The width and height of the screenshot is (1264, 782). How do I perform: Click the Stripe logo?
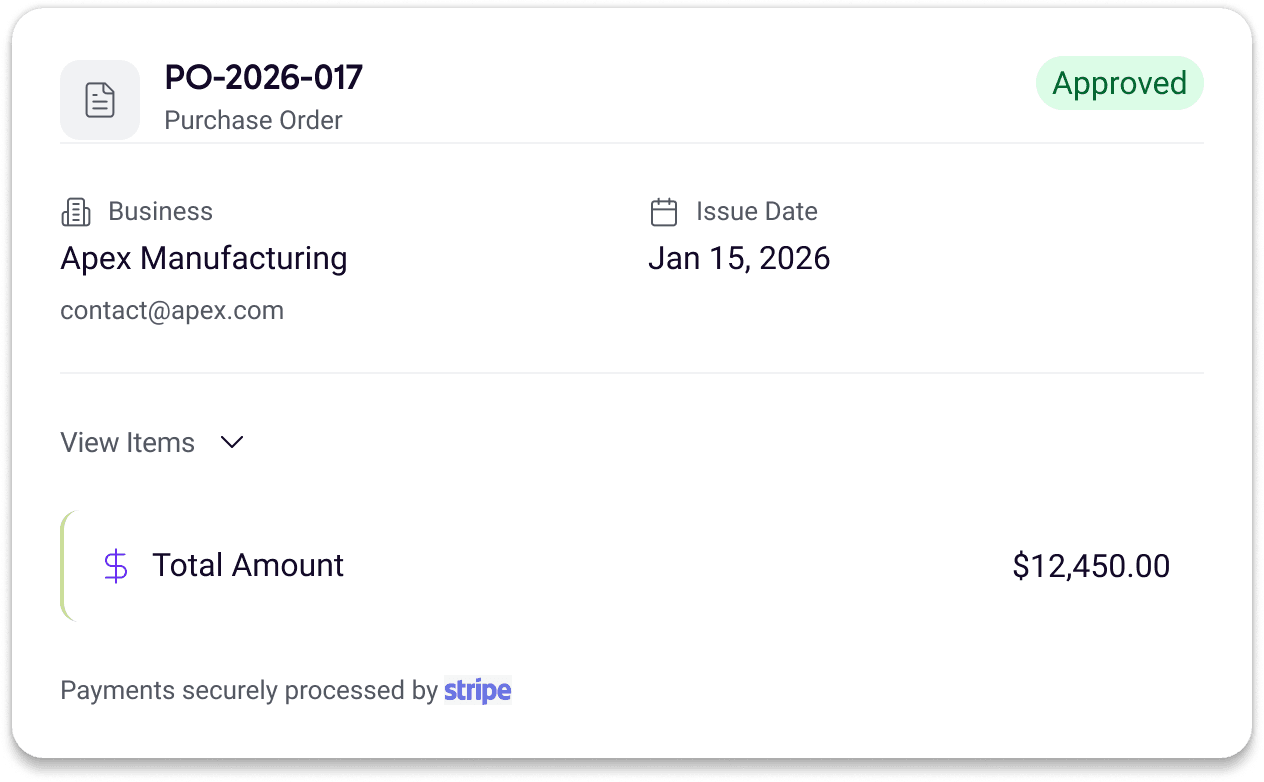(477, 690)
